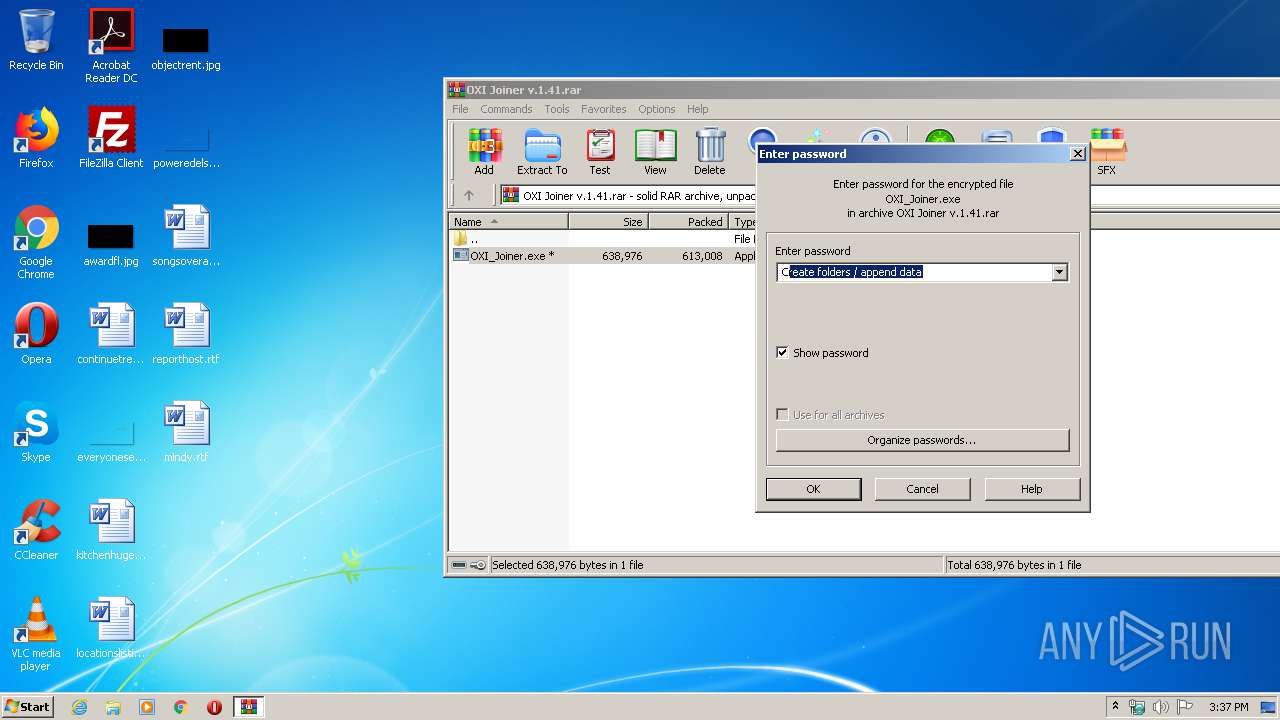Select the Opera desktop shortcut
Viewport: 1280px width, 720px height.
(36, 334)
